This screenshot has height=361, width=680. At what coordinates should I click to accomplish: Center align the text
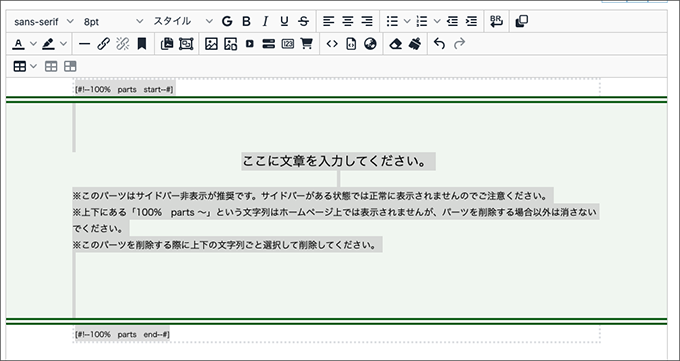click(348, 21)
